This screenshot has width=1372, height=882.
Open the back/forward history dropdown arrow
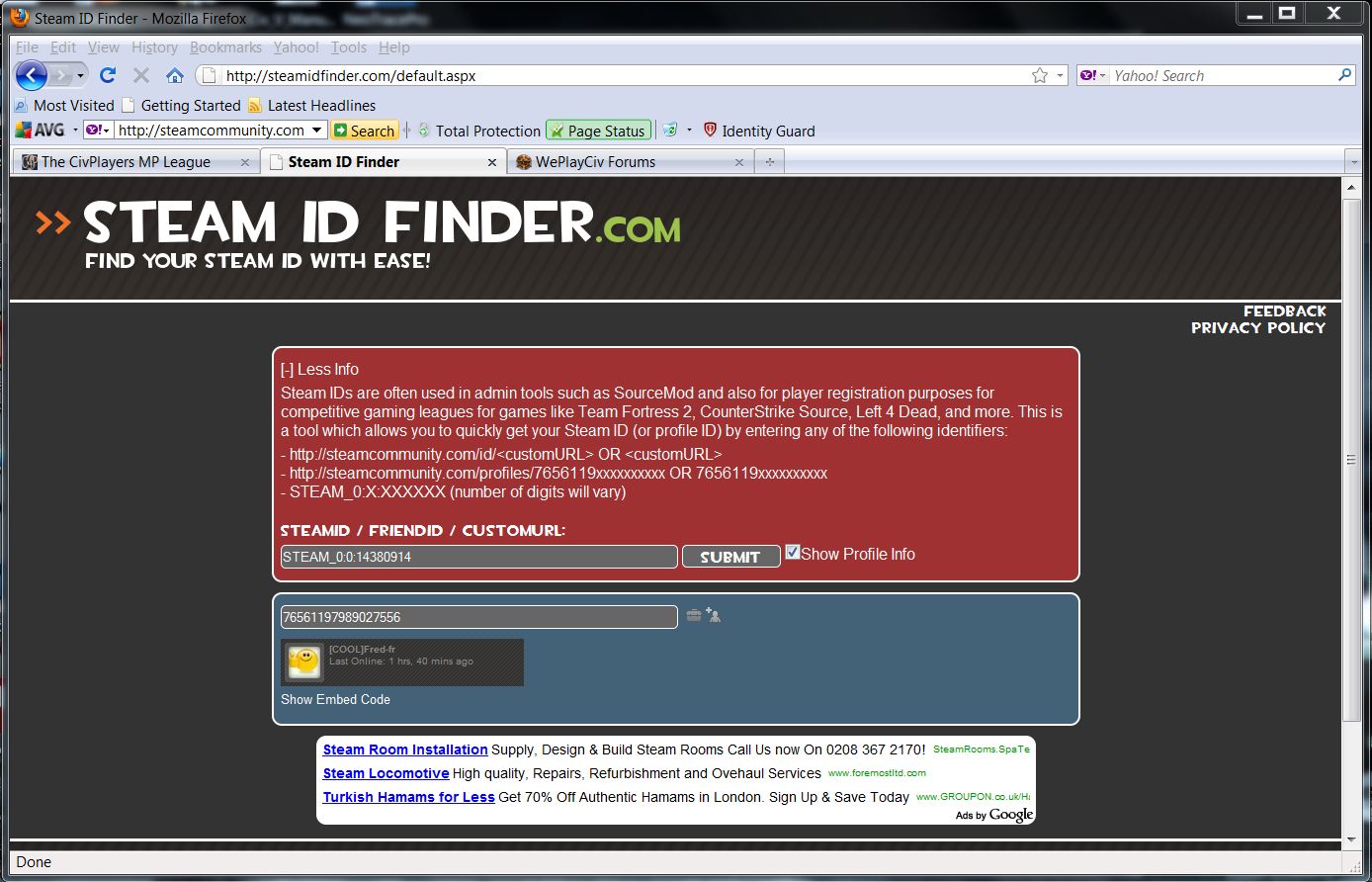(82, 75)
